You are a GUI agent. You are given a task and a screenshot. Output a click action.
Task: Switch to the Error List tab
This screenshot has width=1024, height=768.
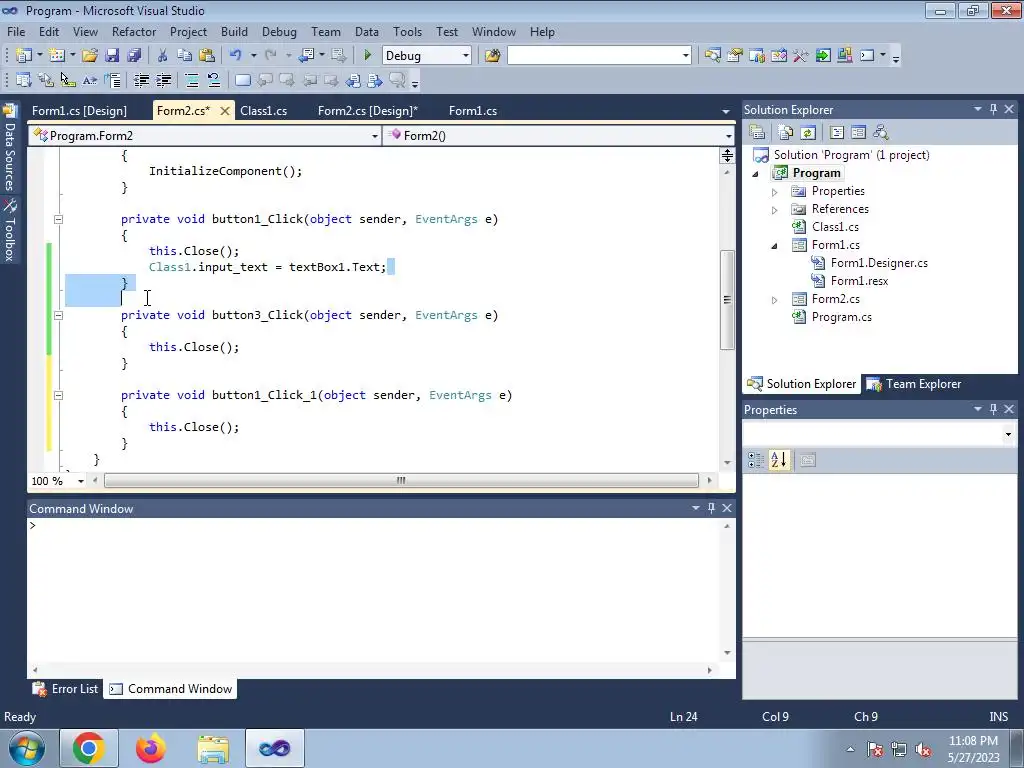tap(66, 689)
